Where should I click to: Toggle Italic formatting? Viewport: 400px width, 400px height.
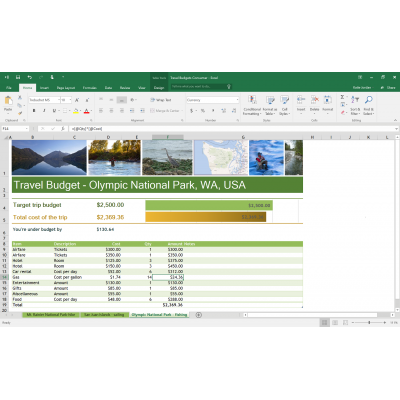(44, 110)
